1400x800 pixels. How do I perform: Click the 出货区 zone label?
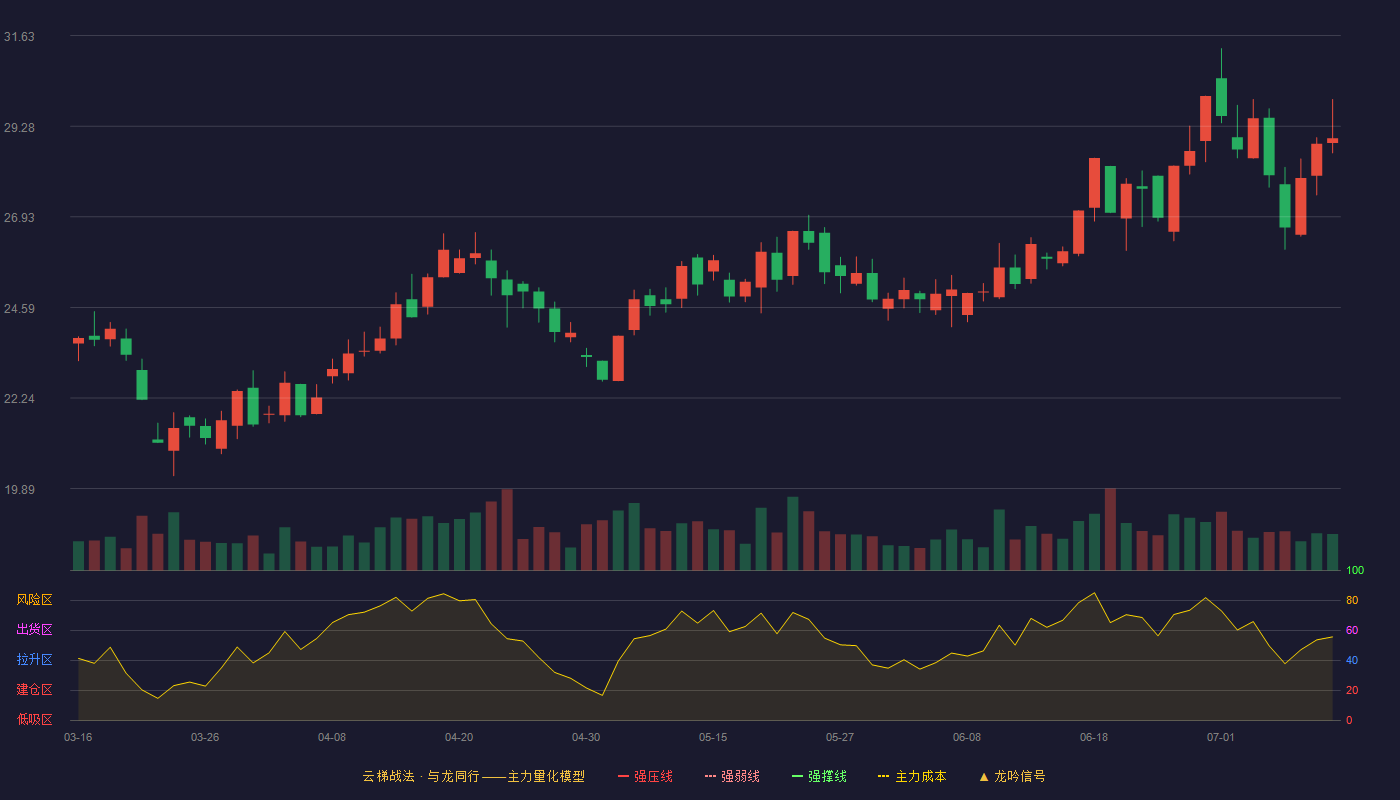tap(34, 630)
